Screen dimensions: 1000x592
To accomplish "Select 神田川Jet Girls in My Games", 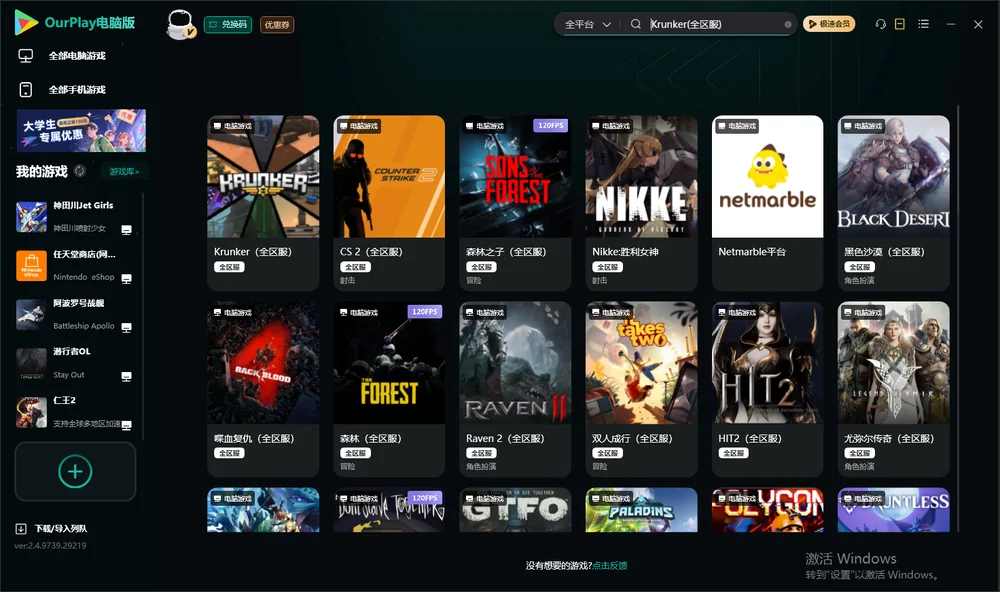I will pos(75,217).
